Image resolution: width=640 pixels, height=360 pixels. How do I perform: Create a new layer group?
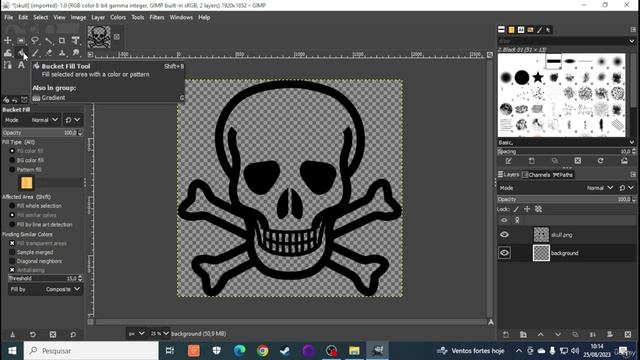click(523, 335)
